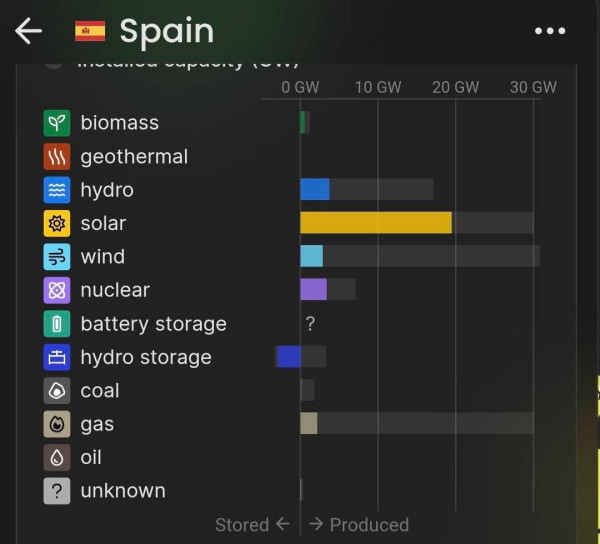600x544 pixels.
Task: Click the battery storage icon
Action: 57,324
